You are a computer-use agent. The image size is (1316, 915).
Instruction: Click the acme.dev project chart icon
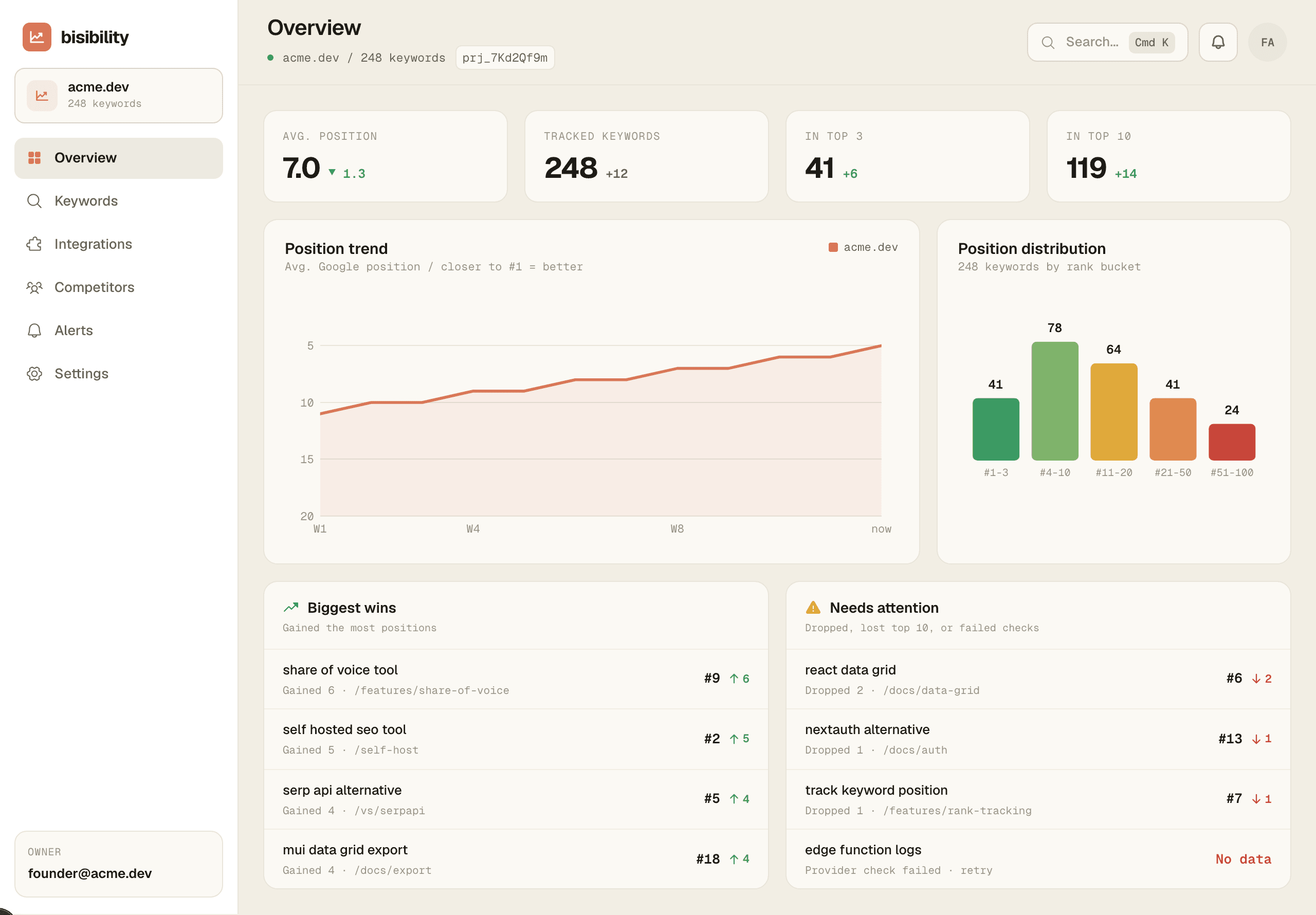[42, 96]
